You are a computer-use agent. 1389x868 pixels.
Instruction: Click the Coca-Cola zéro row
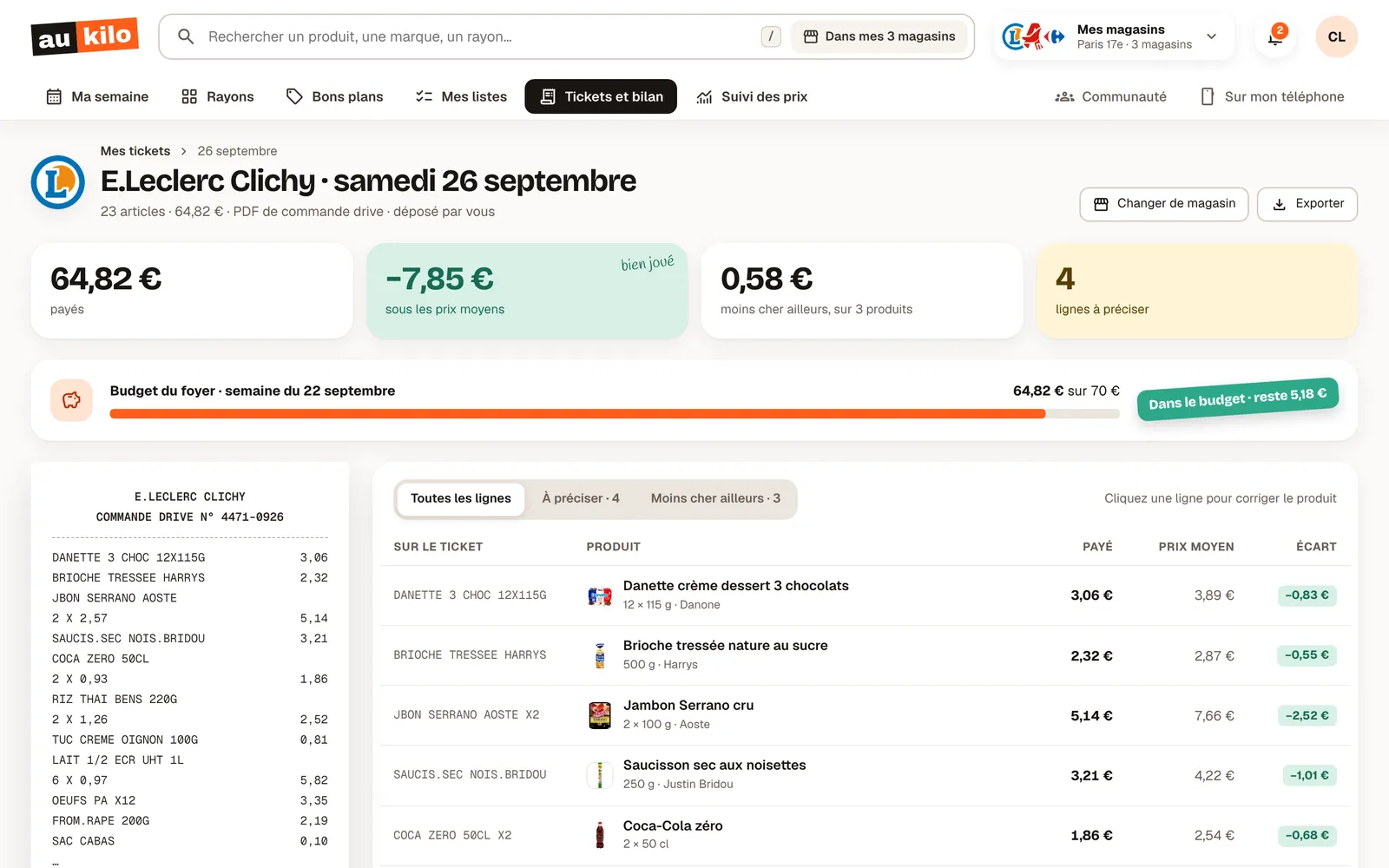click(x=865, y=835)
